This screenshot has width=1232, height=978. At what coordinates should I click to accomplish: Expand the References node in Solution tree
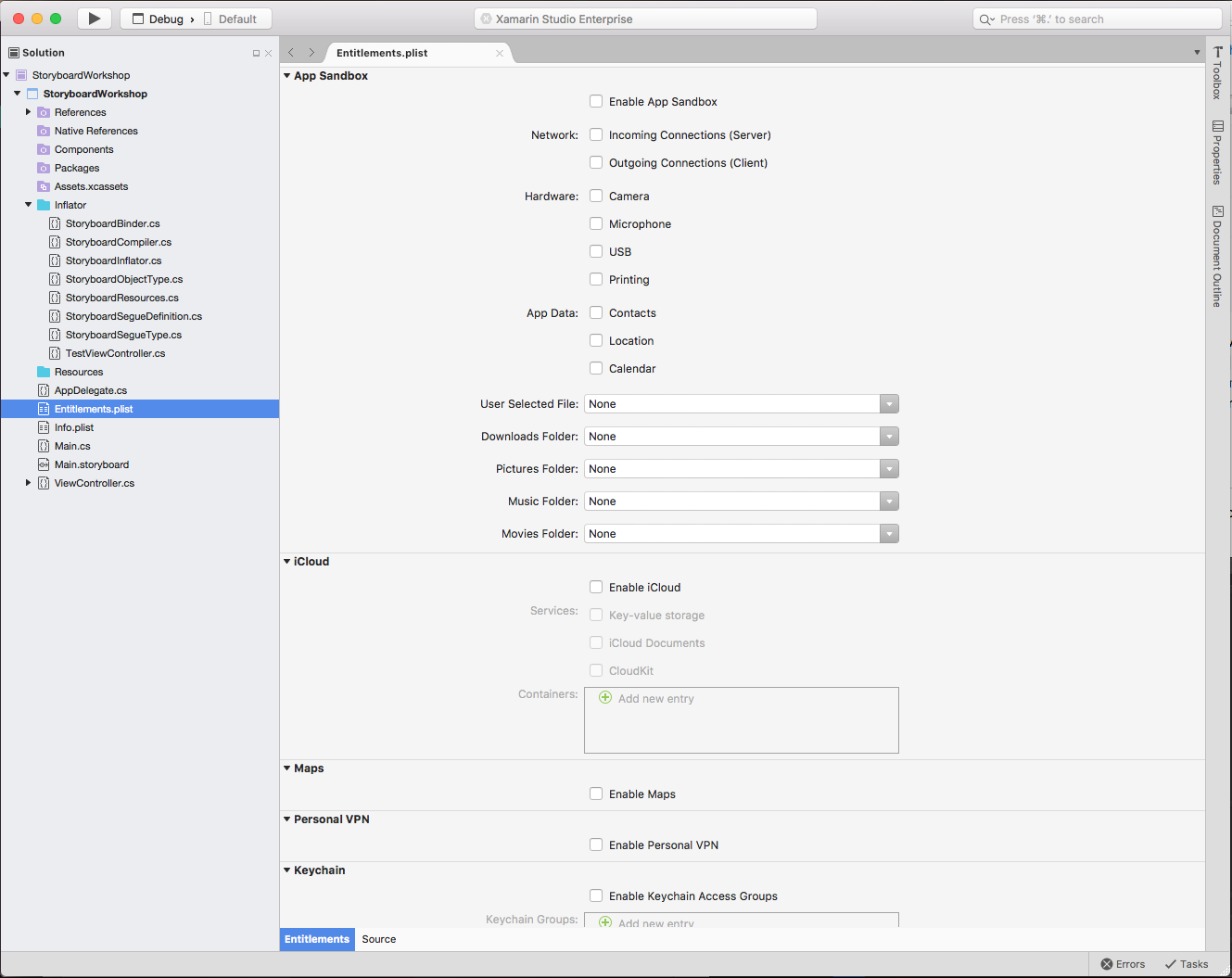click(x=27, y=112)
